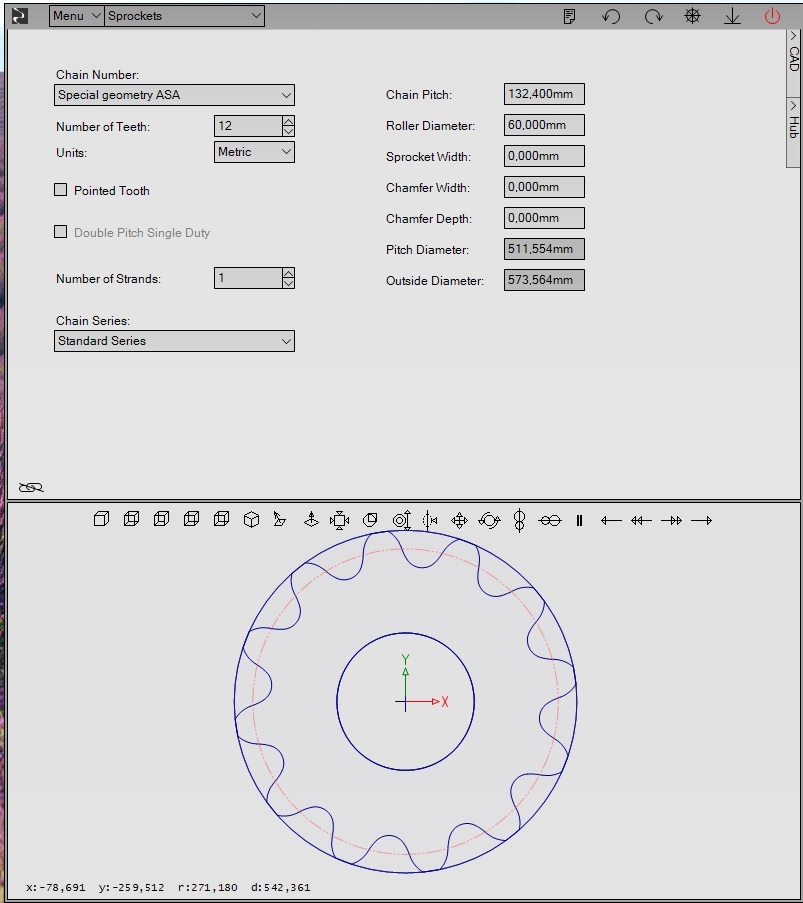The height and width of the screenshot is (903, 803).
Task: Increase Number of Teeth with up arrow
Action: (x=289, y=121)
